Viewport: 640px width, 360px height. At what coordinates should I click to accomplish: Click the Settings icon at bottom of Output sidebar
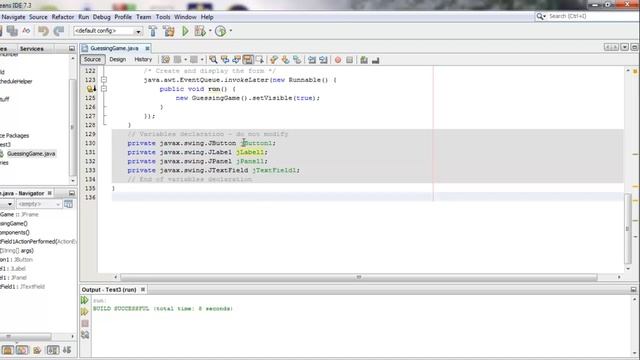pos(85,335)
